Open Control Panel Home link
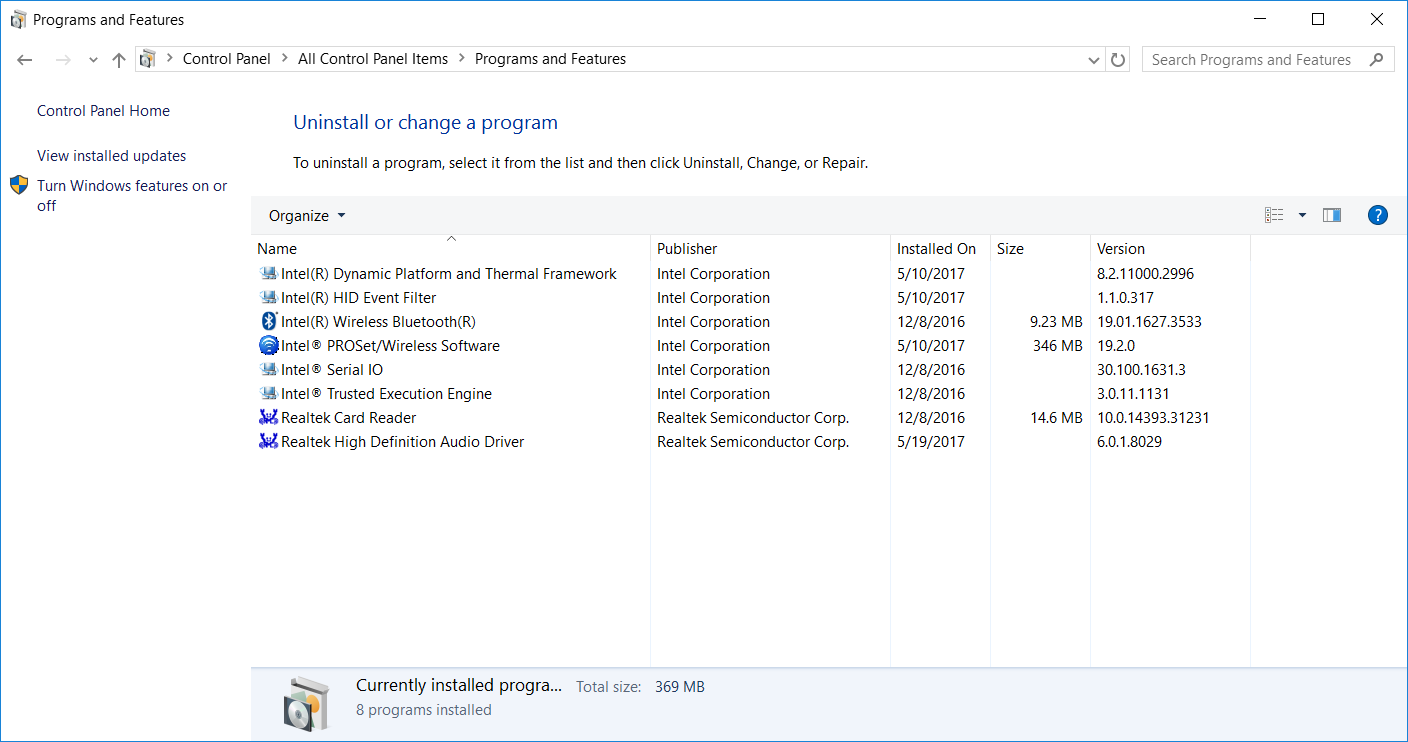The height and width of the screenshot is (742, 1408). 103,111
